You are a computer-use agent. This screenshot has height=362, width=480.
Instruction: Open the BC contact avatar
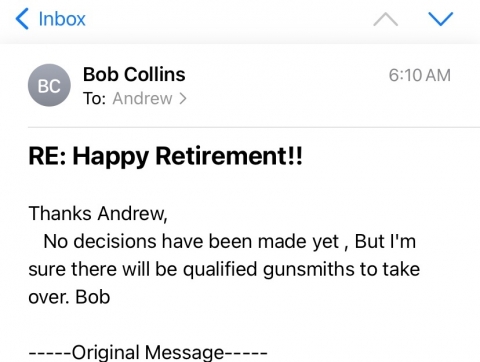pyautogui.click(x=49, y=85)
